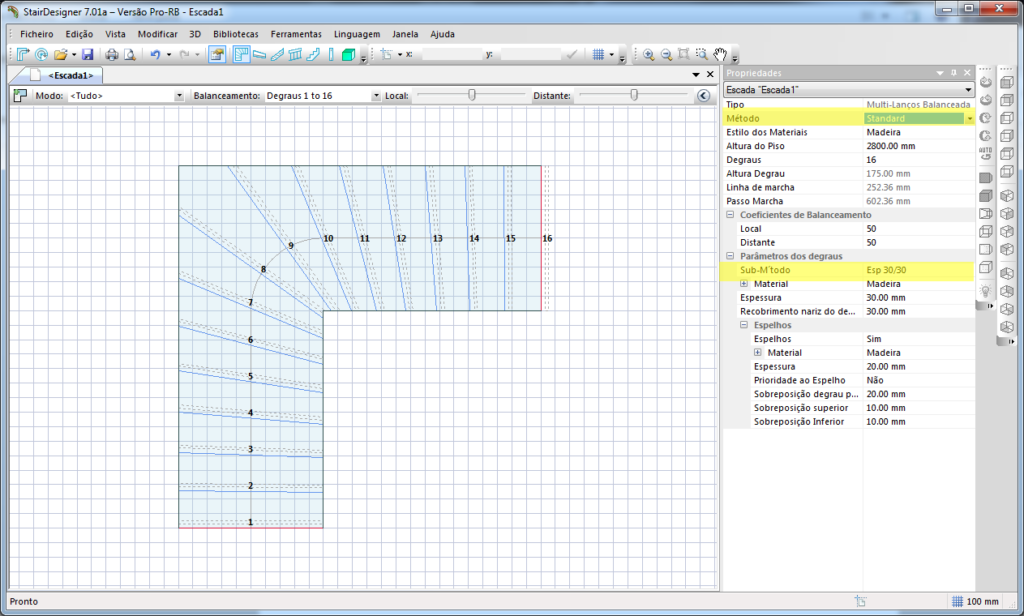Click the green 3D cube view icon
This screenshot has width=1024, height=616.
[x=348, y=54]
